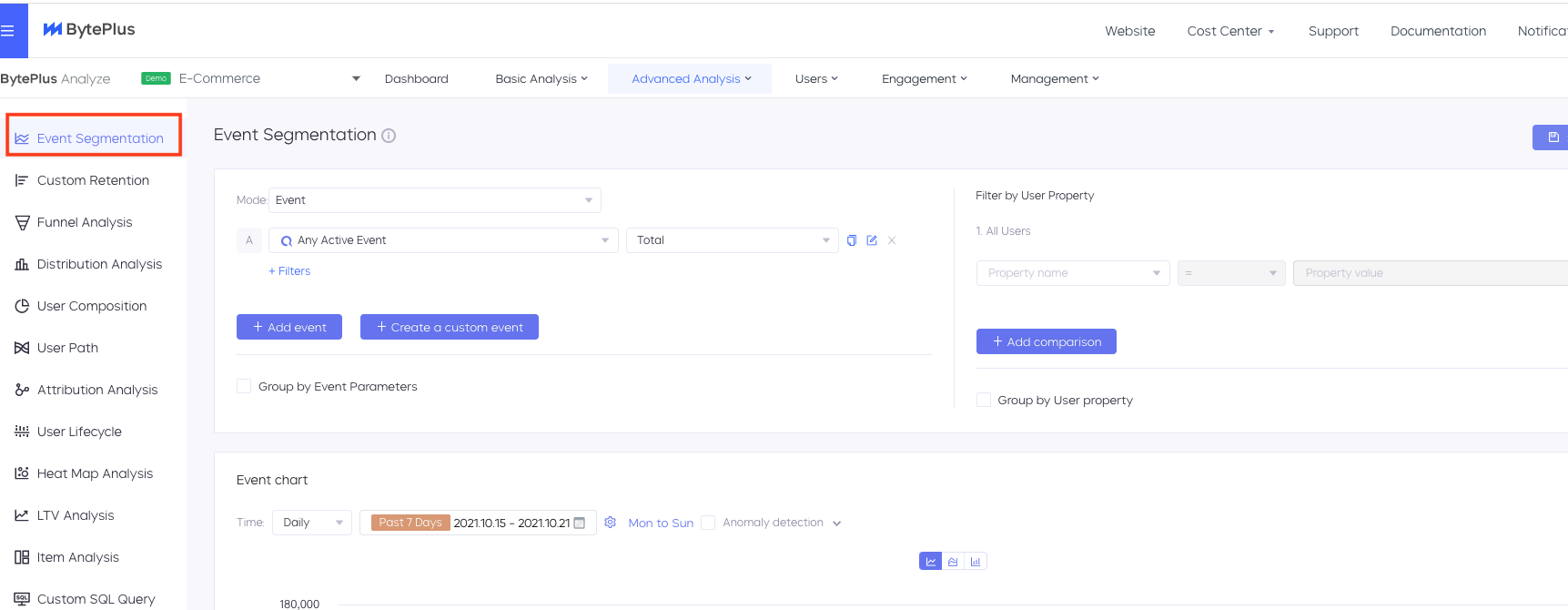This screenshot has height=610, width=1568.
Task: Click the "1. All Users" text
Action: click(1003, 231)
